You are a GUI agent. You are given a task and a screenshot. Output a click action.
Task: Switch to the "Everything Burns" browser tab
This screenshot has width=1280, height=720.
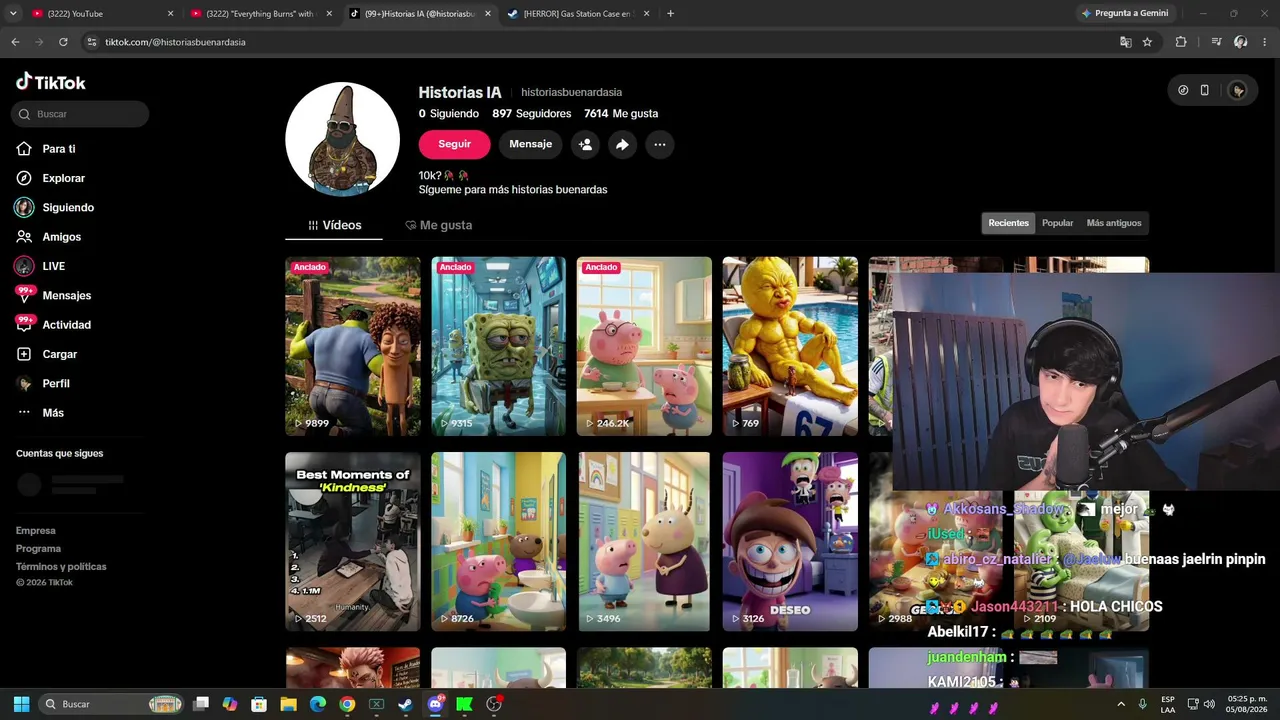(259, 14)
